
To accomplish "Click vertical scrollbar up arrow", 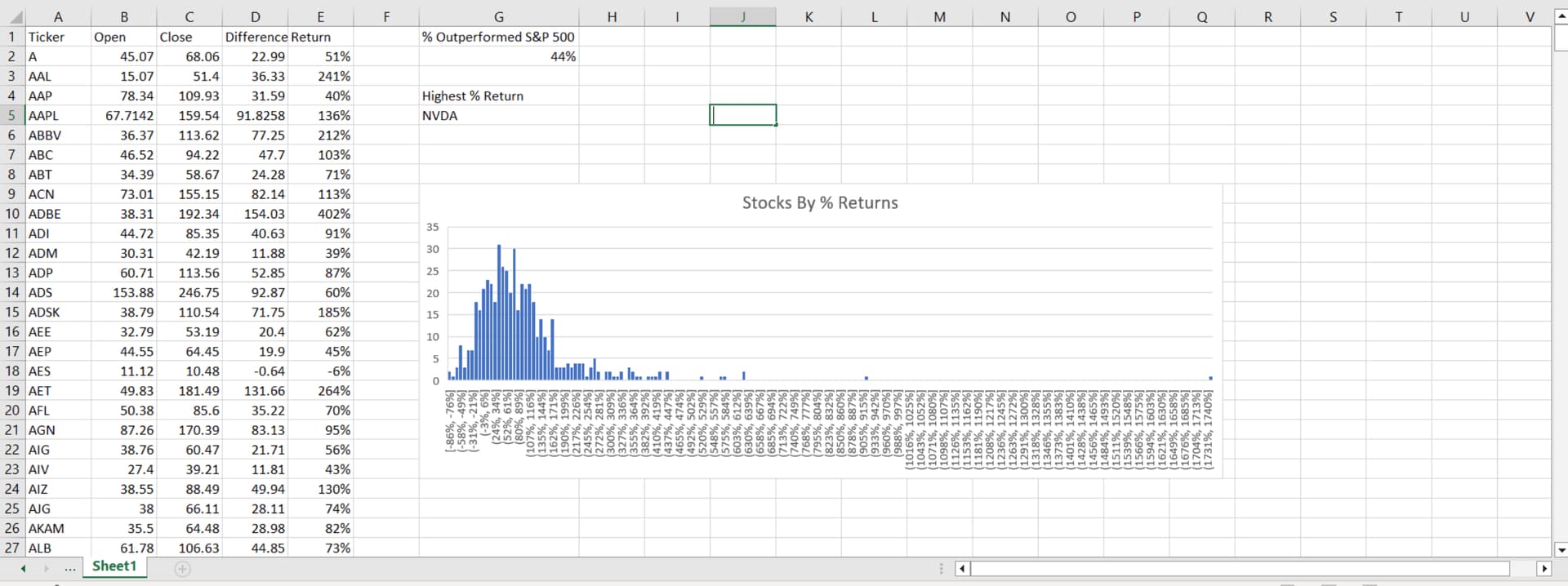I will [x=1561, y=16].
